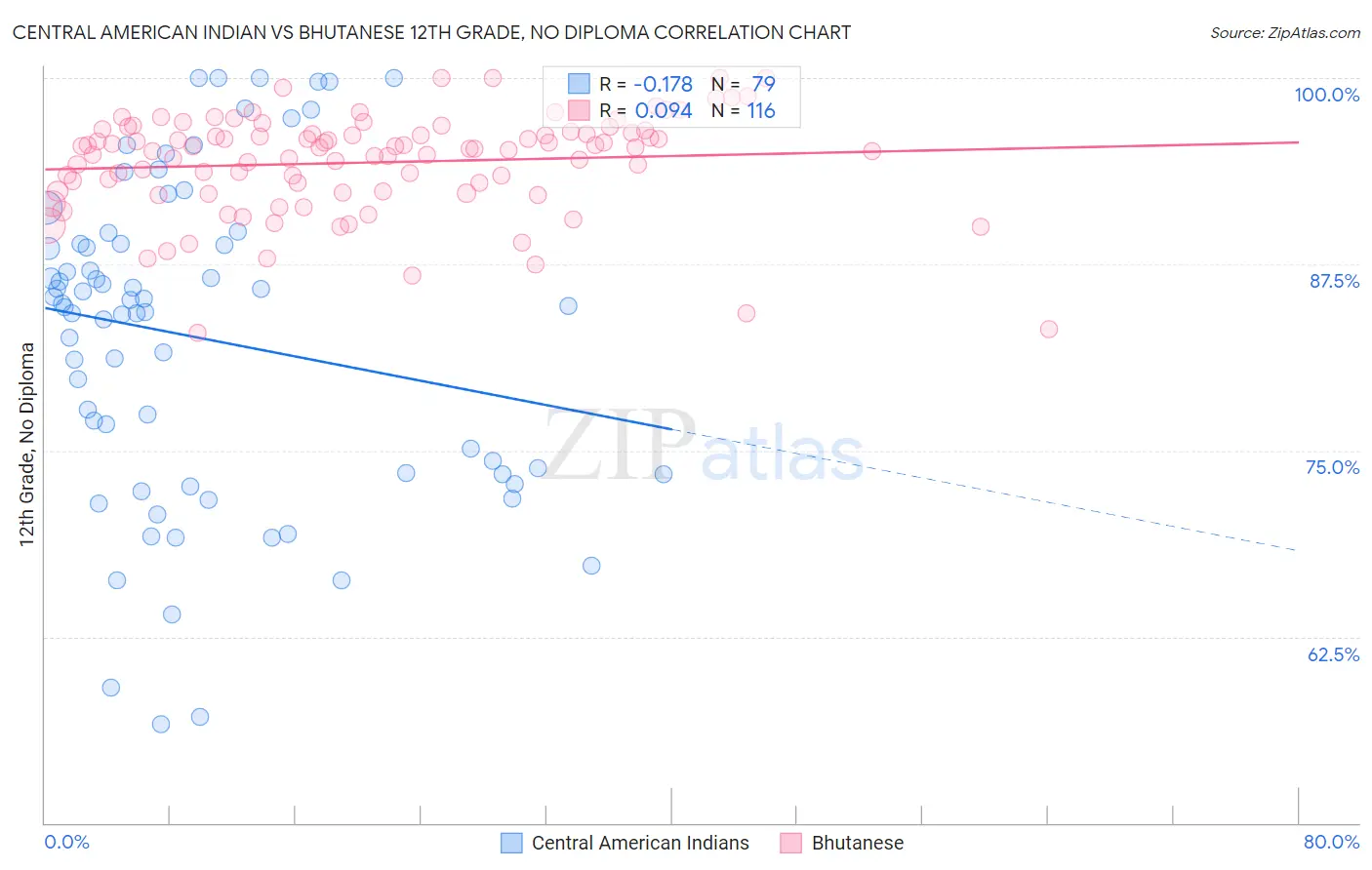Select the Central American Indians legend label
1372x870 pixels.
pyautogui.click(x=640, y=843)
